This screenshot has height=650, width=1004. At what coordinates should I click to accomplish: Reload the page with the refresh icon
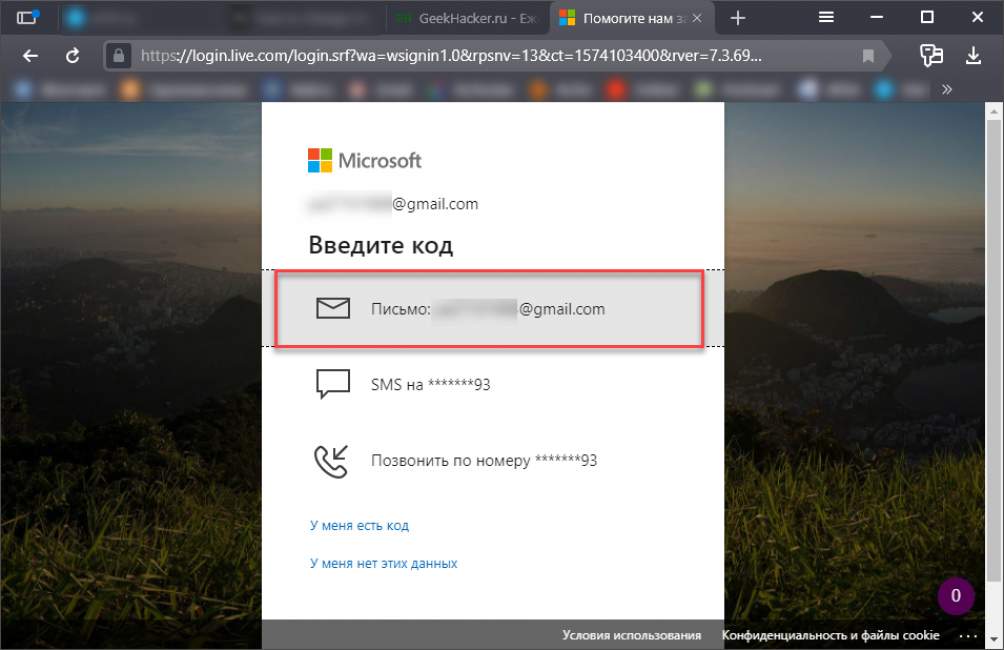pos(72,56)
